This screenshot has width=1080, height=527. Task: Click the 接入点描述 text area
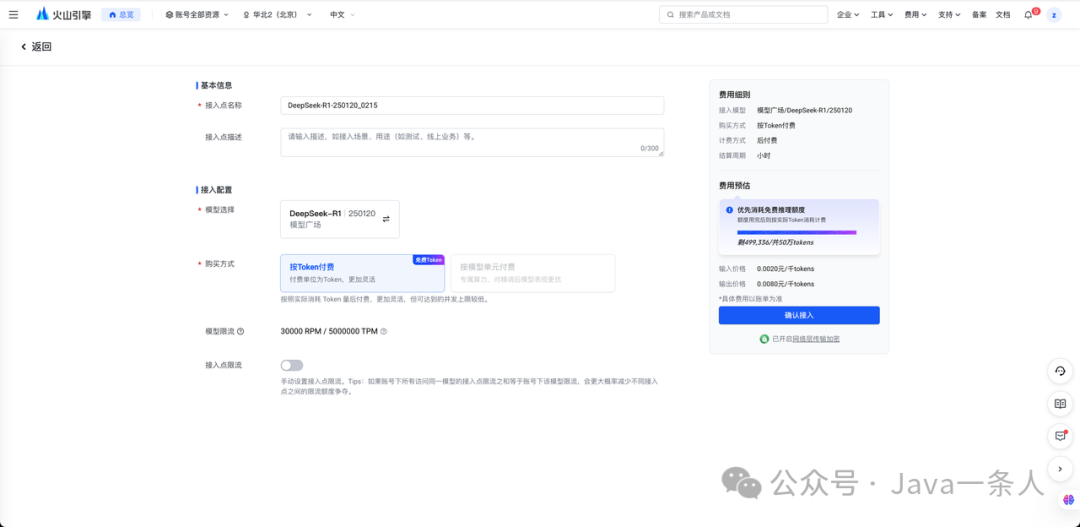tap(472, 142)
